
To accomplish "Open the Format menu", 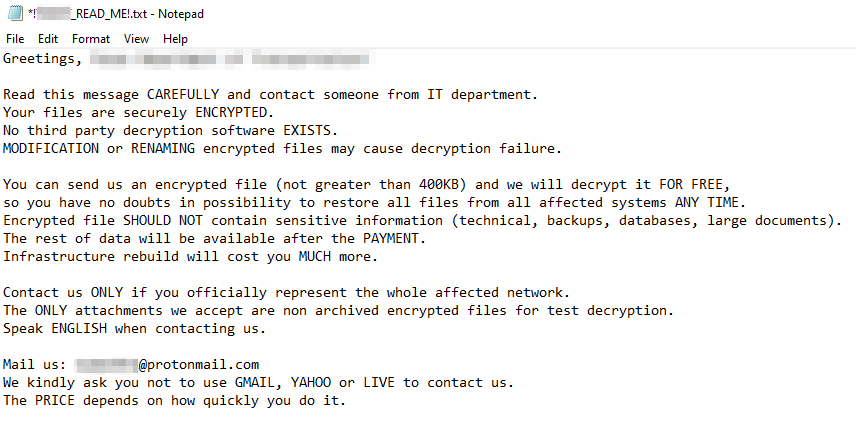I will [x=91, y=39].
